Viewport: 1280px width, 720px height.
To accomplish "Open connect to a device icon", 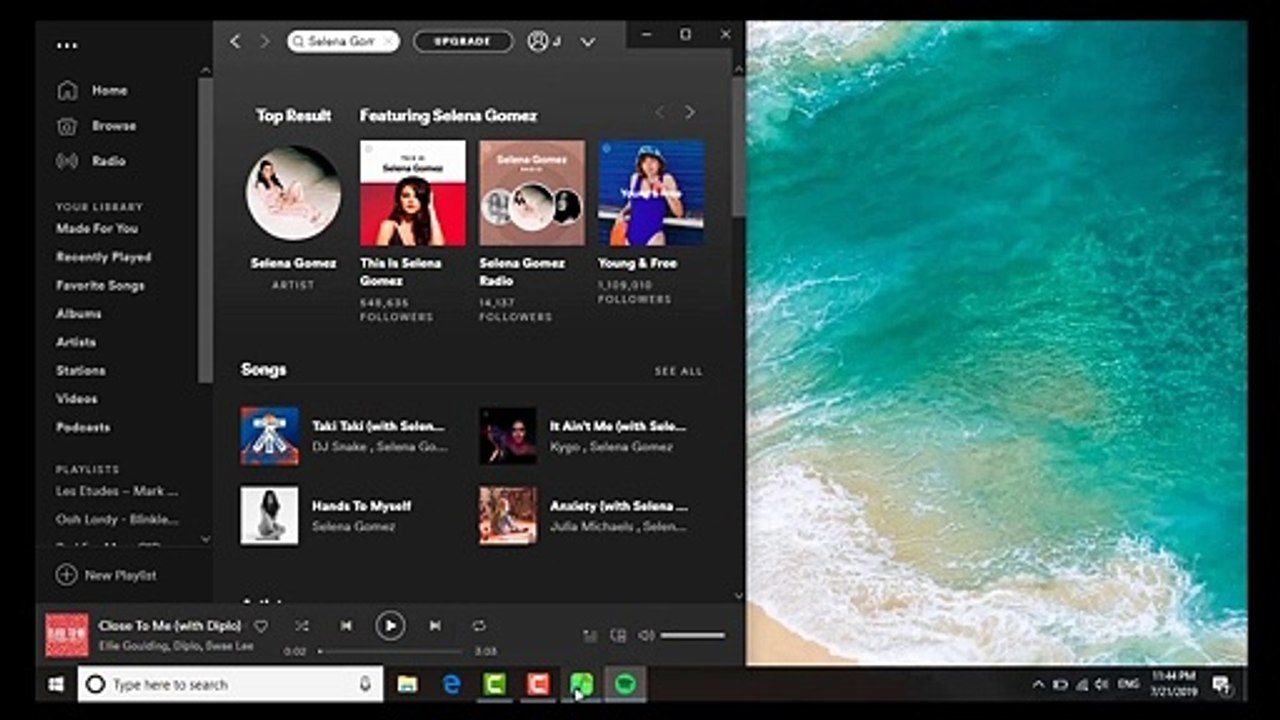I will [618, 636].
